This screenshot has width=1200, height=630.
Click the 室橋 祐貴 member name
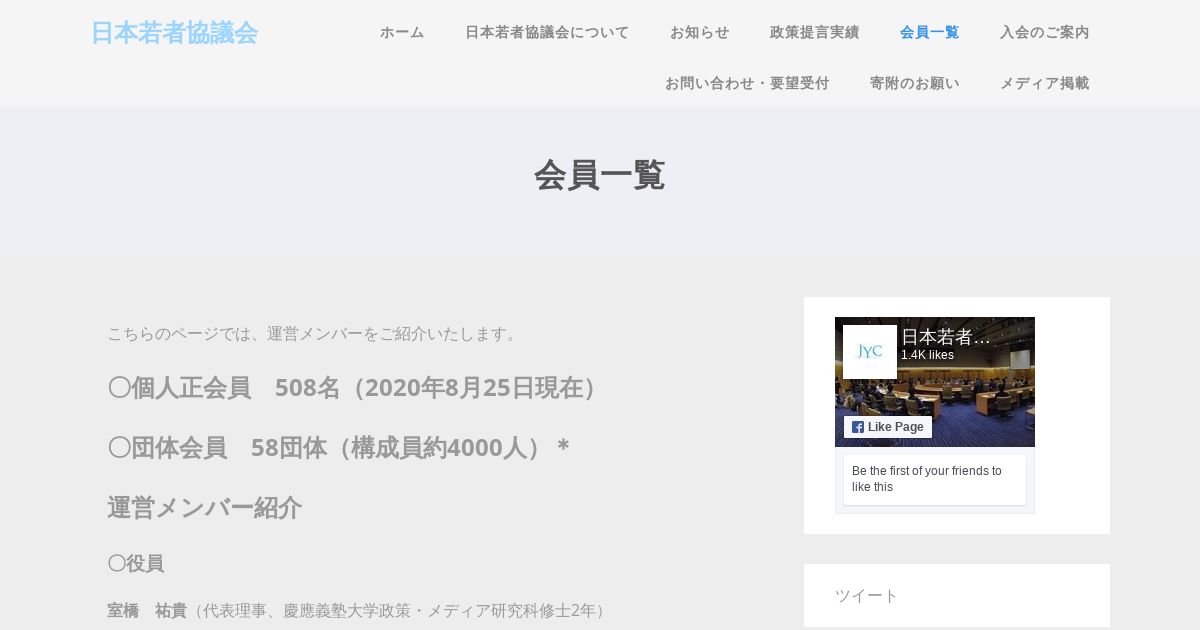147,610
